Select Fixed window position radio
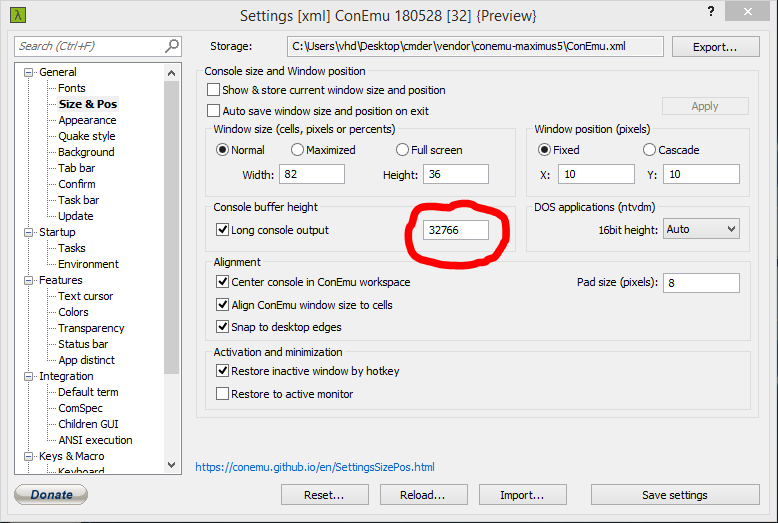 [x=544, y=149]
